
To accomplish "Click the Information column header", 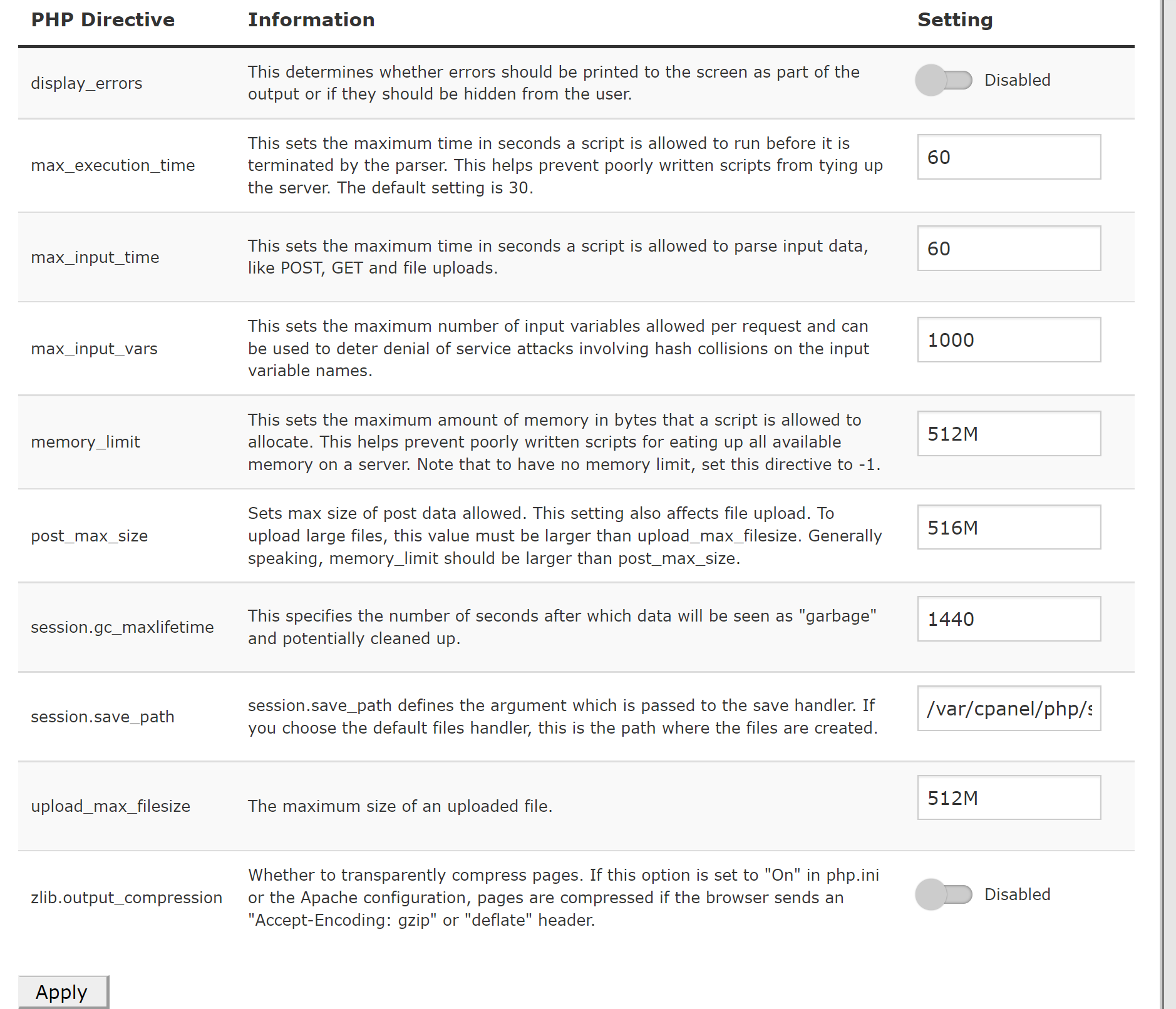I will tap(311, 20).
